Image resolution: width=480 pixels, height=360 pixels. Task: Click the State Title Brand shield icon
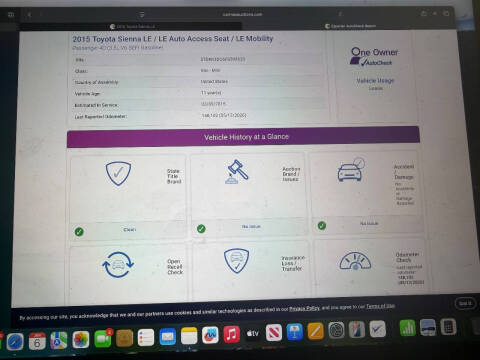(118, 173)
